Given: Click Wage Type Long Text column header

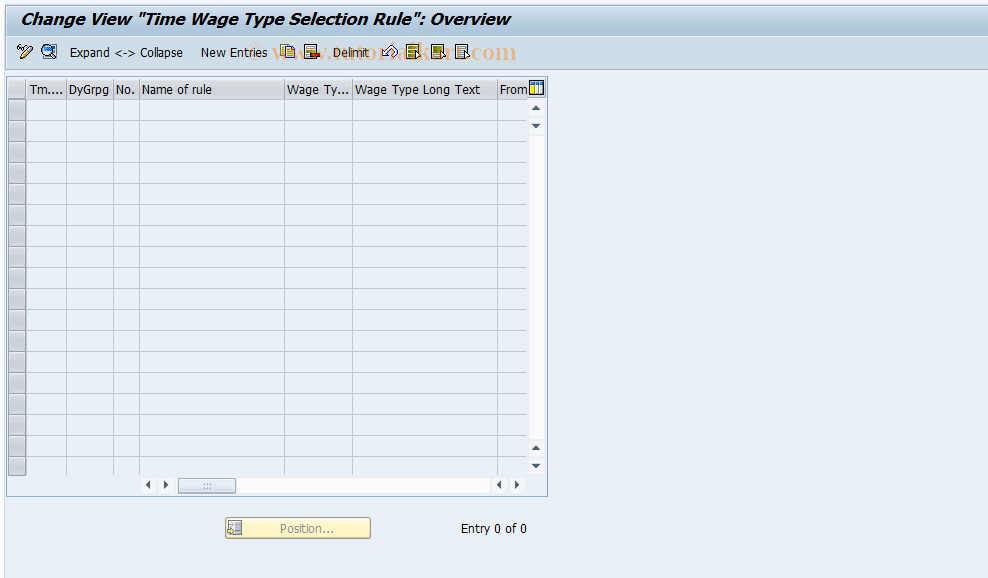Looking at the screenshot, I should [x=425, y=90].
